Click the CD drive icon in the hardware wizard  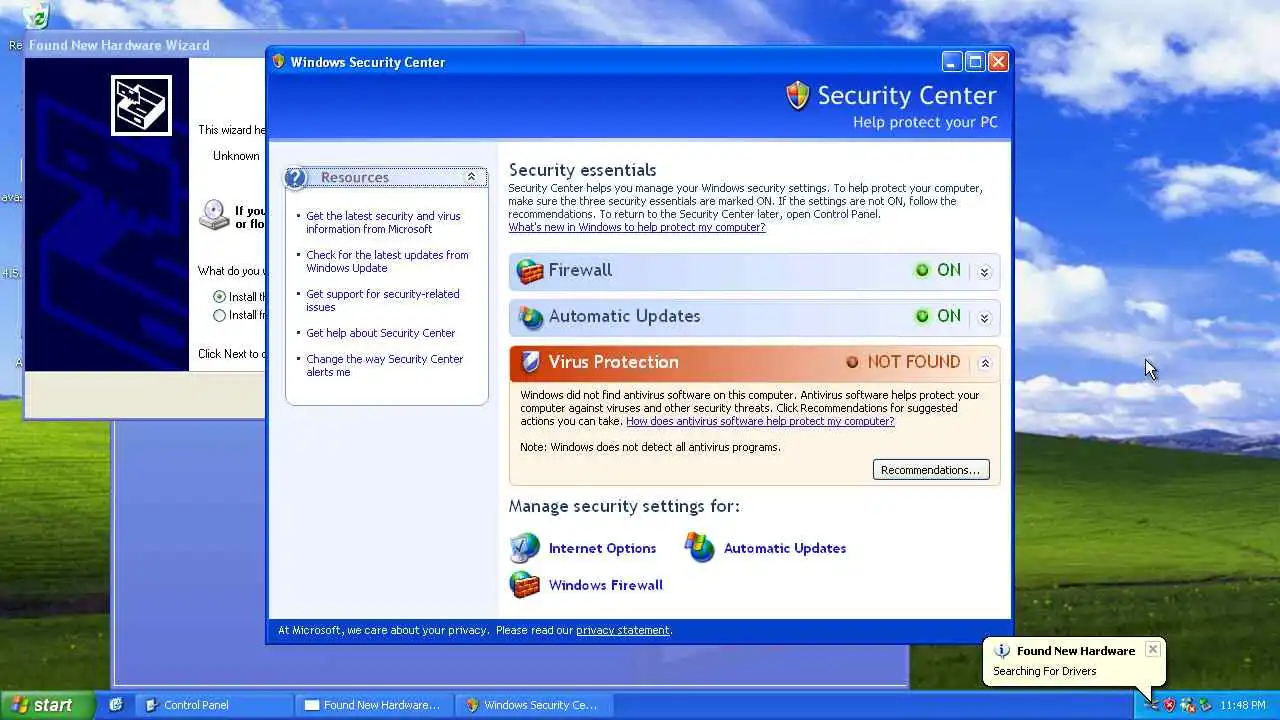coord(214,214)
